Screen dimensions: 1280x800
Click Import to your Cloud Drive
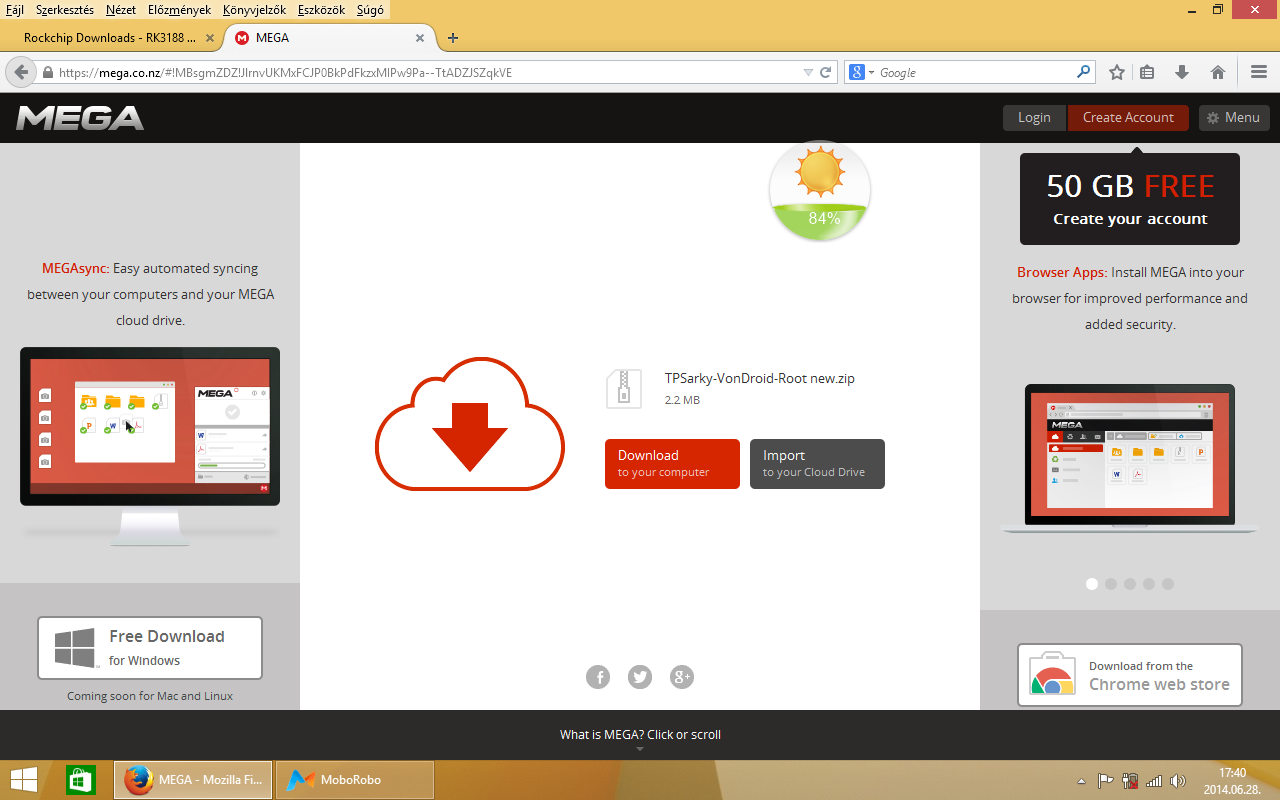[817, 464]
